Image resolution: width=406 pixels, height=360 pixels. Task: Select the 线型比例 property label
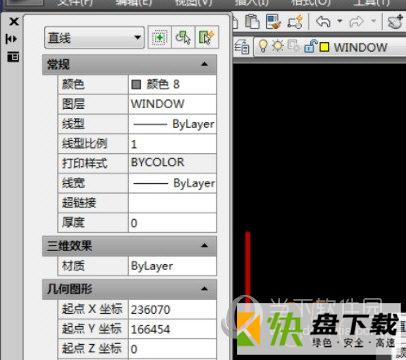[x=84, y=144]
